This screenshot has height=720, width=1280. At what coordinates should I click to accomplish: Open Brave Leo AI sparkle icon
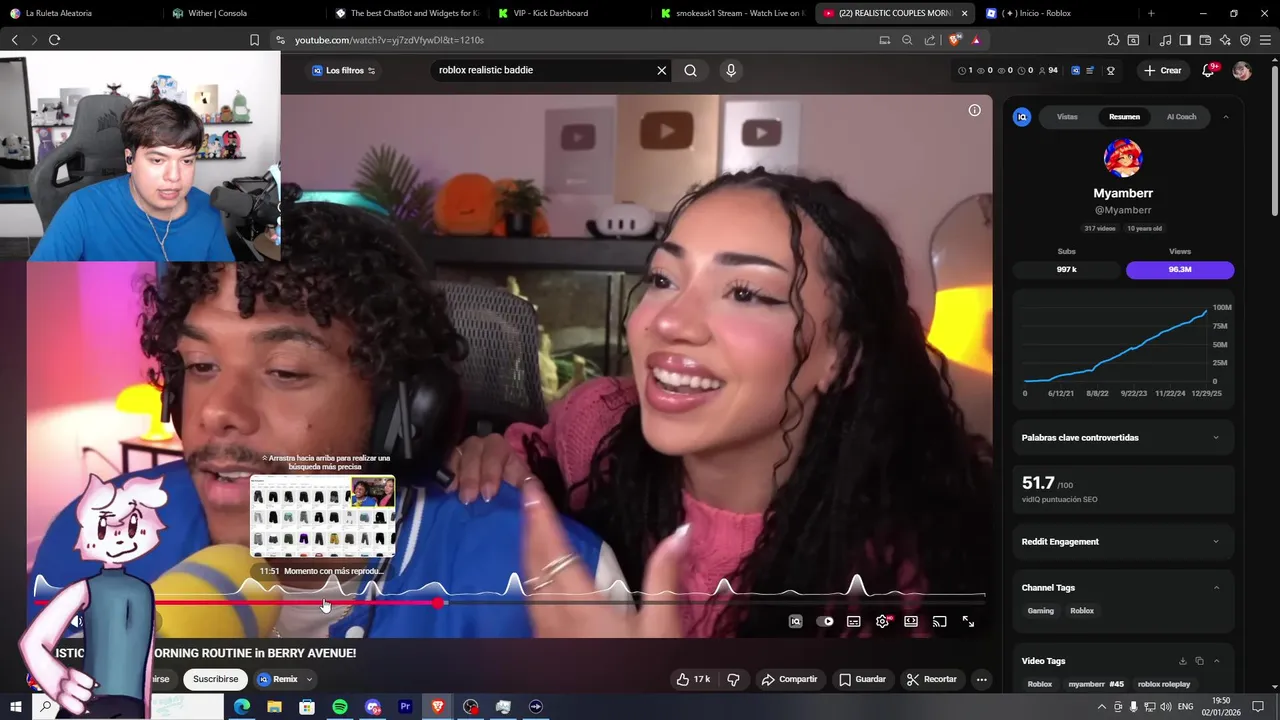point(1225,40)
